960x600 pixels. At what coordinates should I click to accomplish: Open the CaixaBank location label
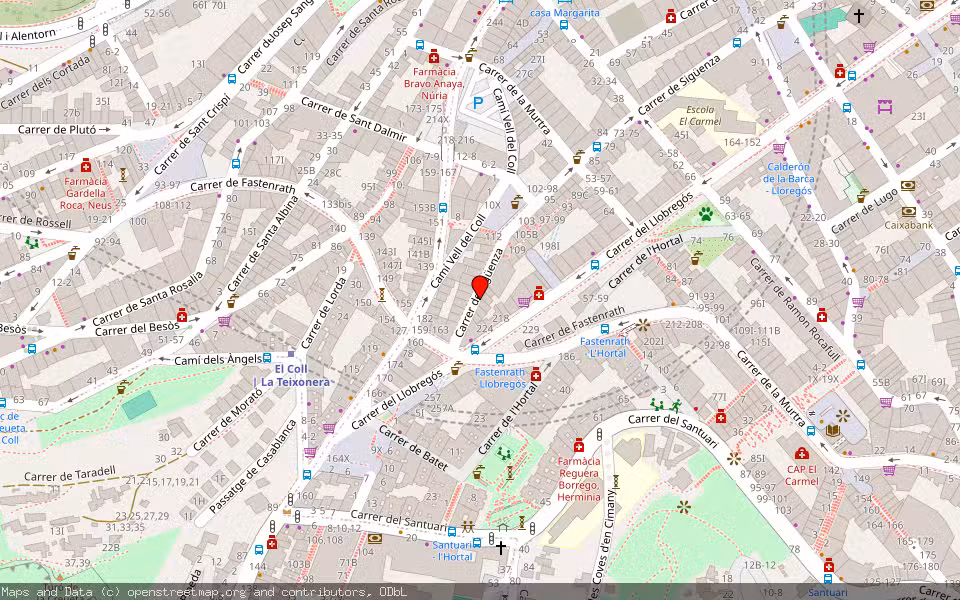point(909,224)
